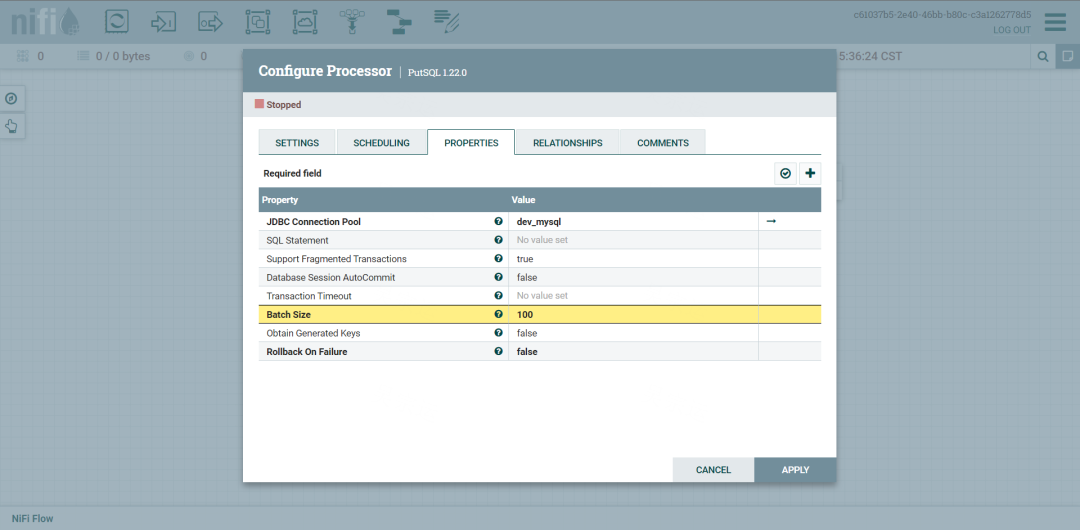Image resolution: width=1080 pixels, height=530 pixels.
Task: Click the verify properties checkmark icon
Action: click(785, 174)
